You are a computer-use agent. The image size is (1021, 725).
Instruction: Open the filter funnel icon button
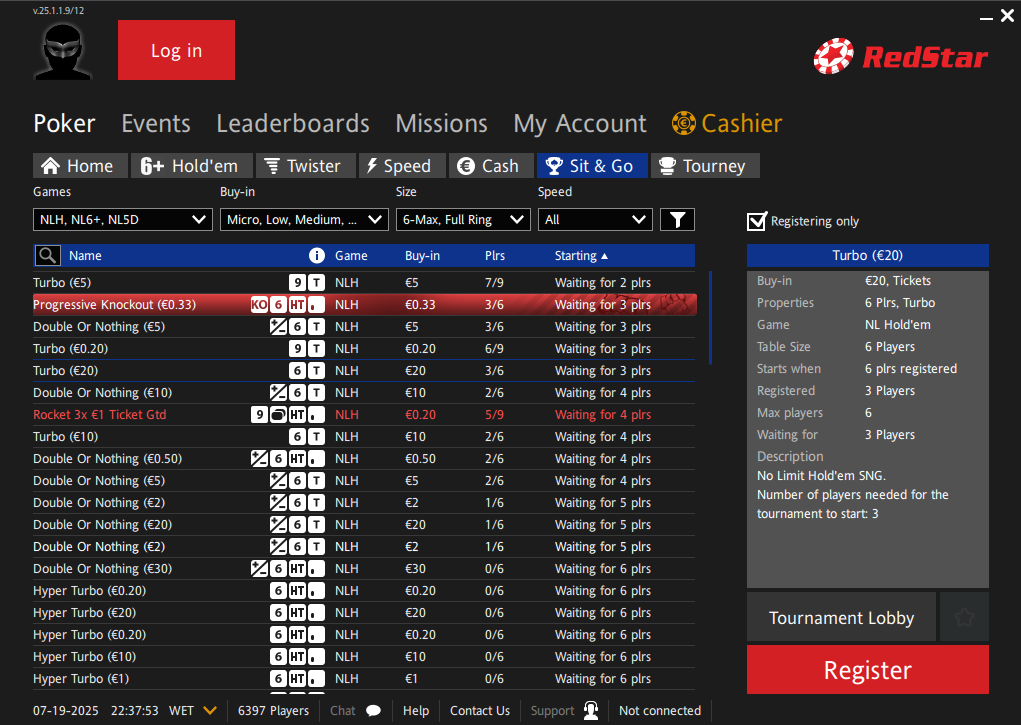coord(677,220)
